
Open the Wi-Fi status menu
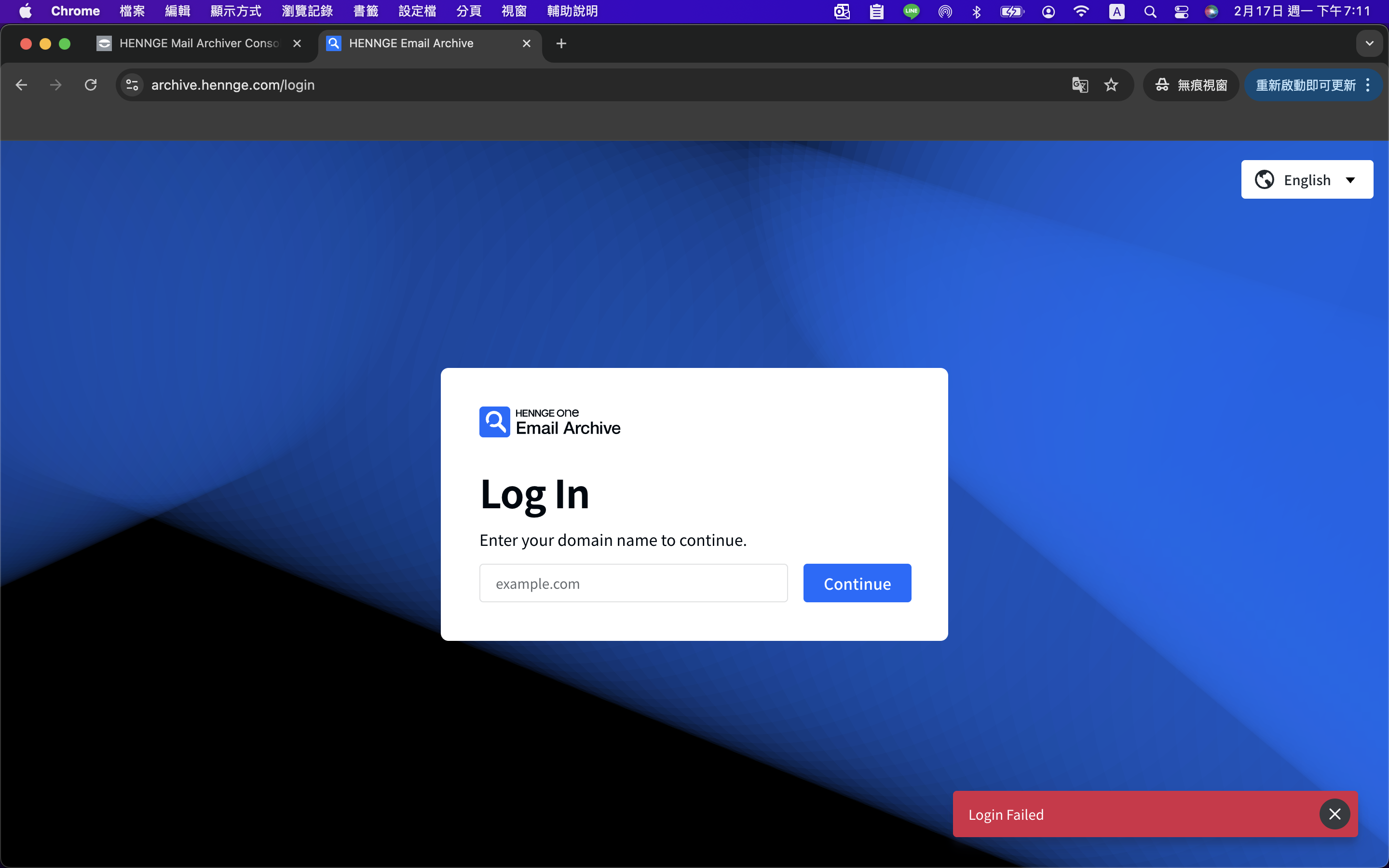pos(1081,12)
